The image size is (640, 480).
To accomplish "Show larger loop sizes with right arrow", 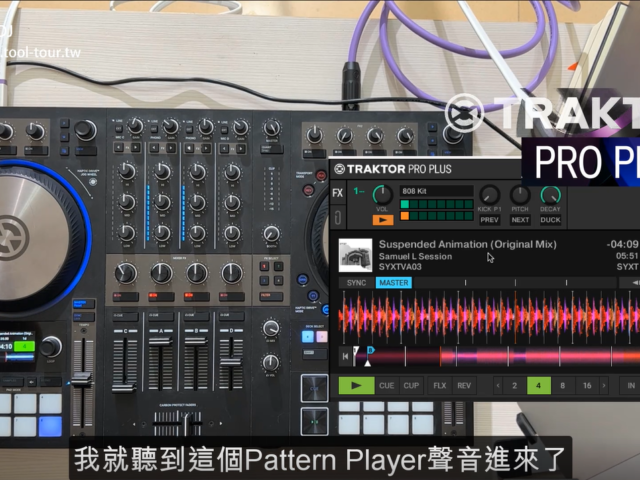I will click(604, 385).
